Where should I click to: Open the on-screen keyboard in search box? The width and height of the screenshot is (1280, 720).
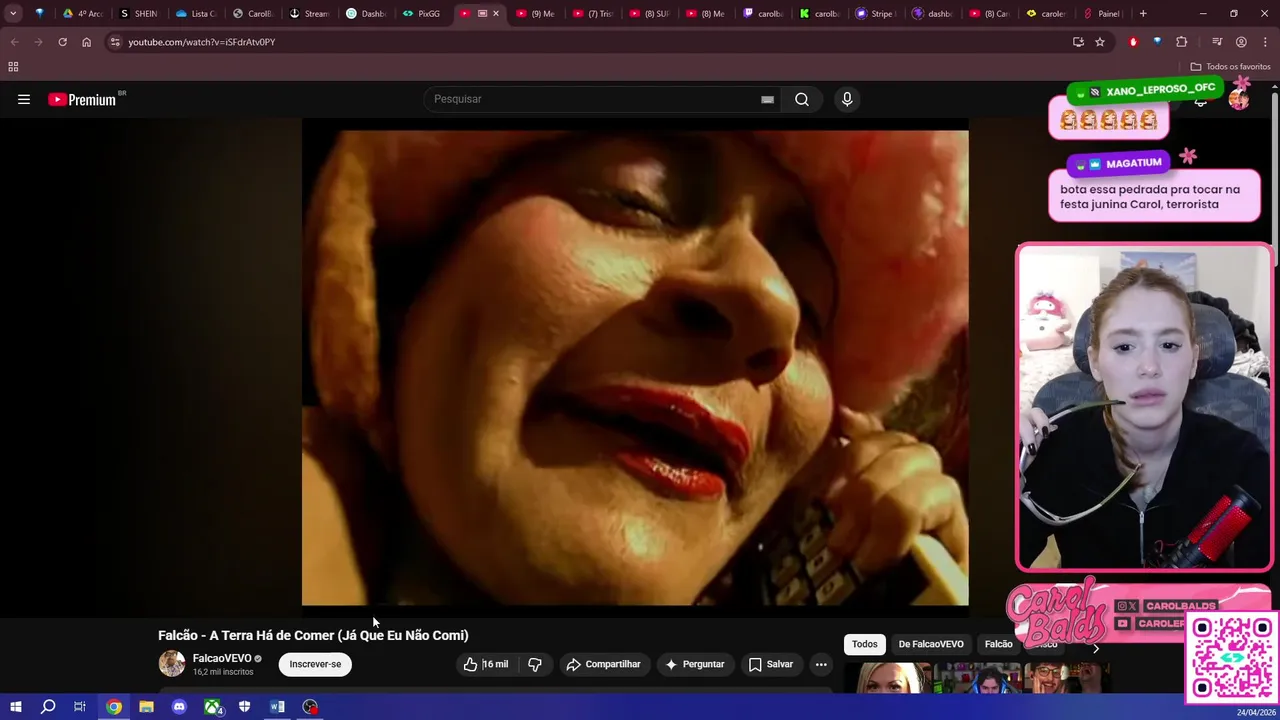coord(767,99)
